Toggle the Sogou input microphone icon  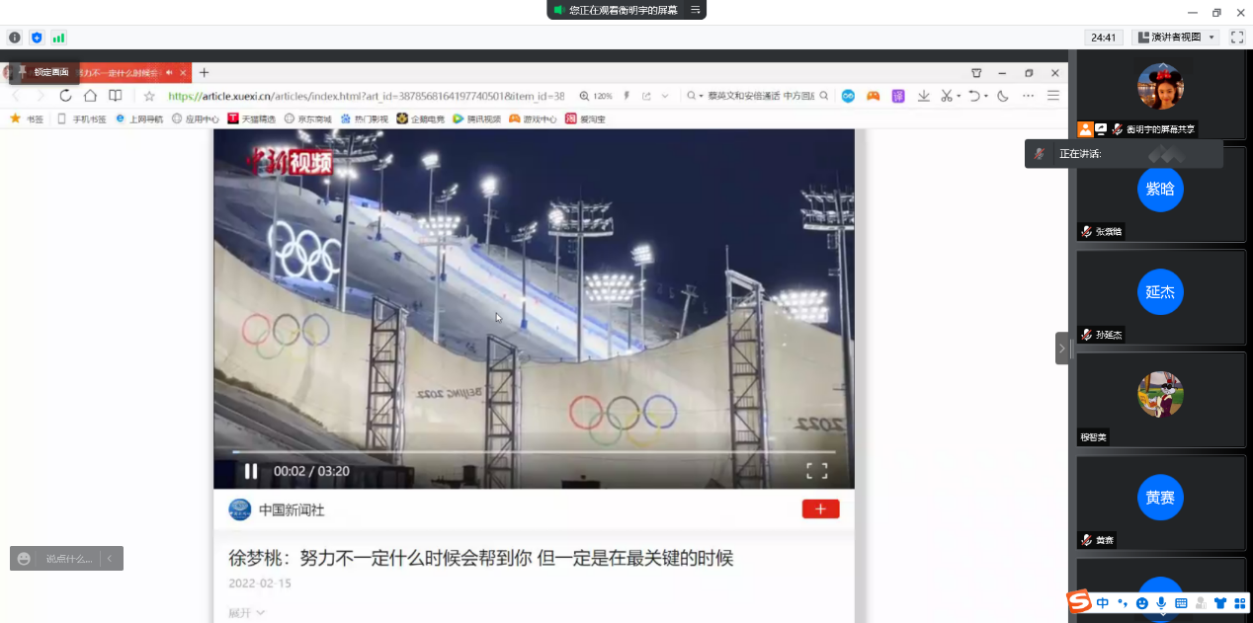[x=1161, y=603]
